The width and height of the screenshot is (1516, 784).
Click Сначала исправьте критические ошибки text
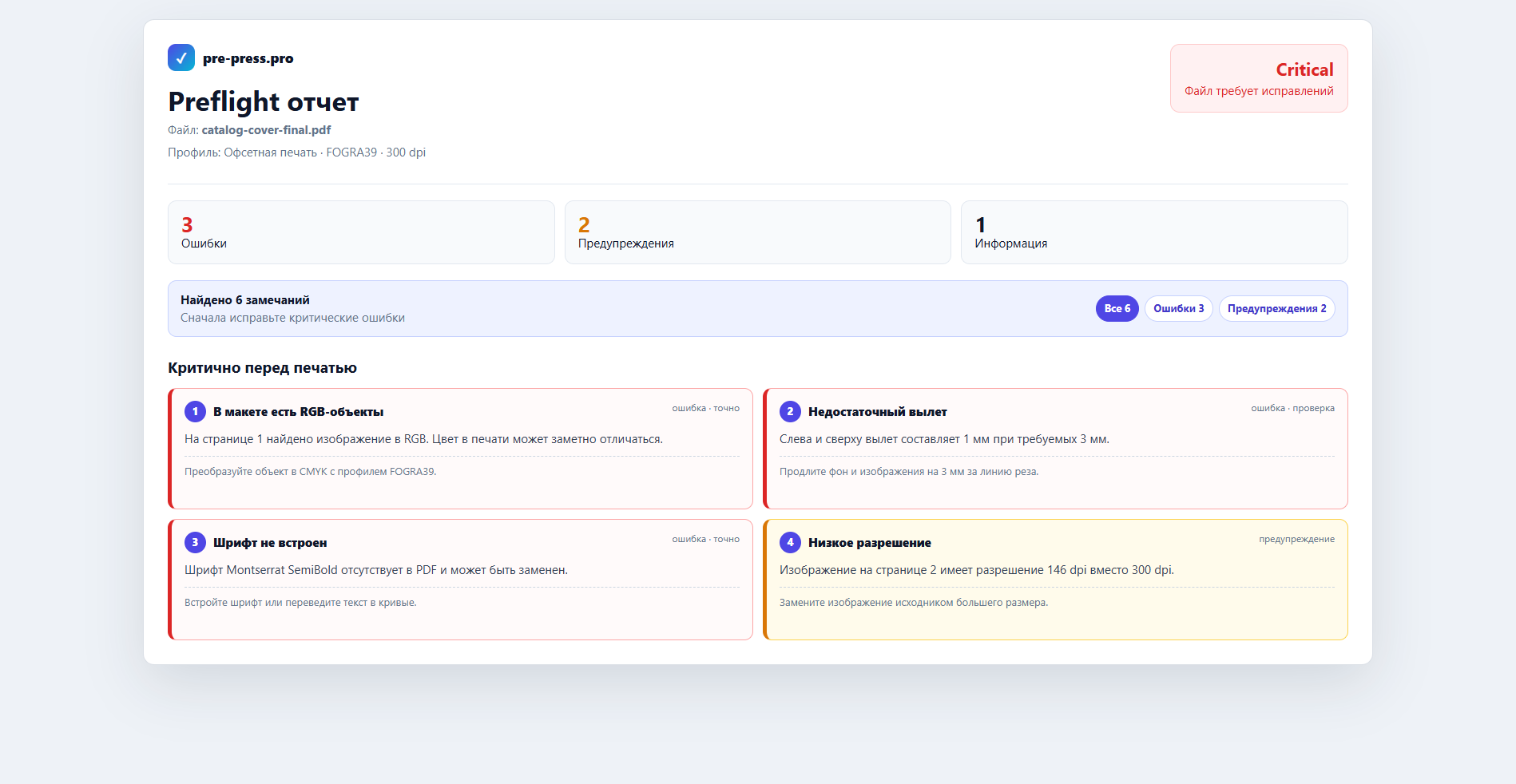click(x=292, y=318)
